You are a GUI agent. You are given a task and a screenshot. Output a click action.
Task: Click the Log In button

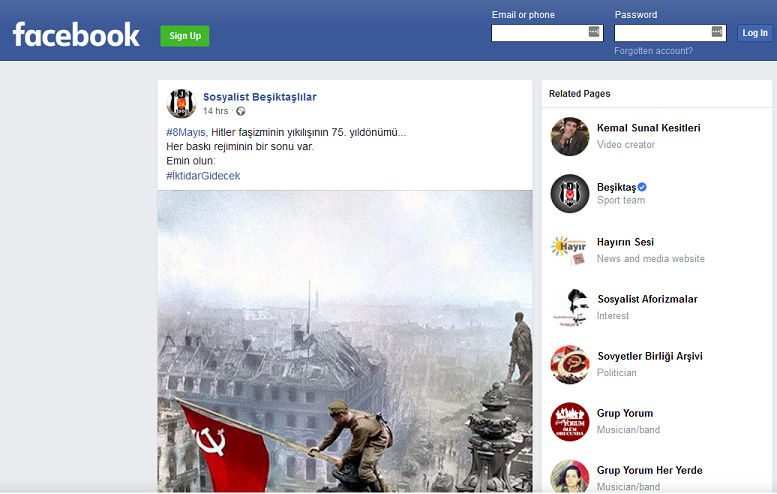pos(755,33)
